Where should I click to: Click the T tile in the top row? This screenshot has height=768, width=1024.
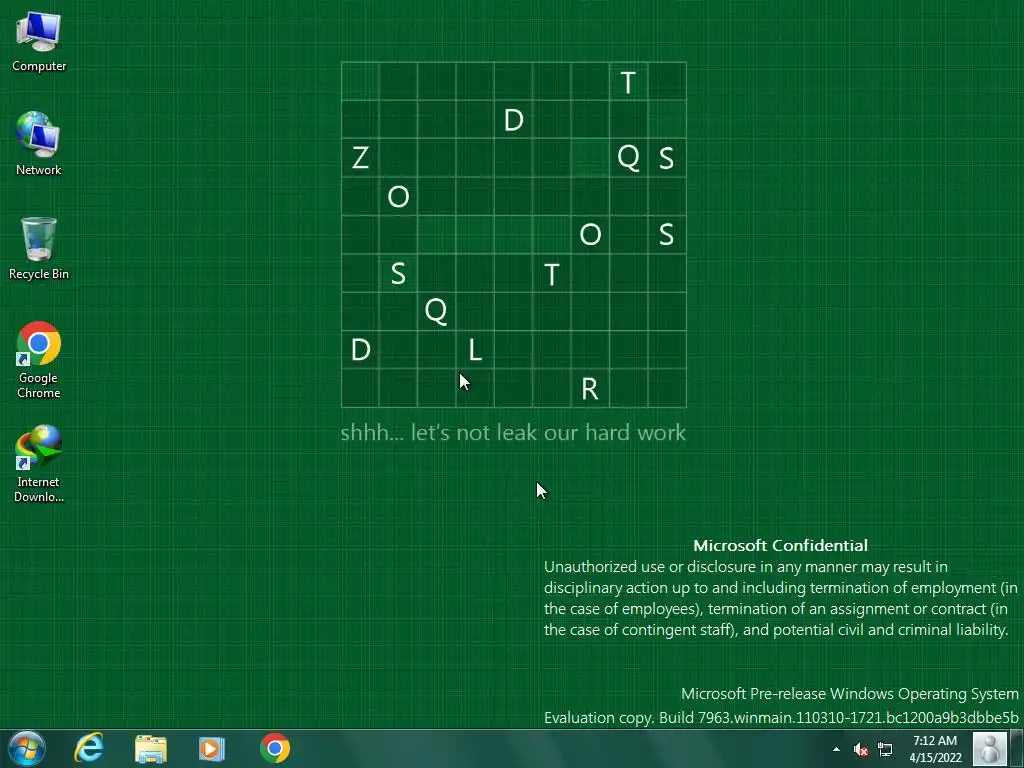pyautogui.click(x=628, y=82)
